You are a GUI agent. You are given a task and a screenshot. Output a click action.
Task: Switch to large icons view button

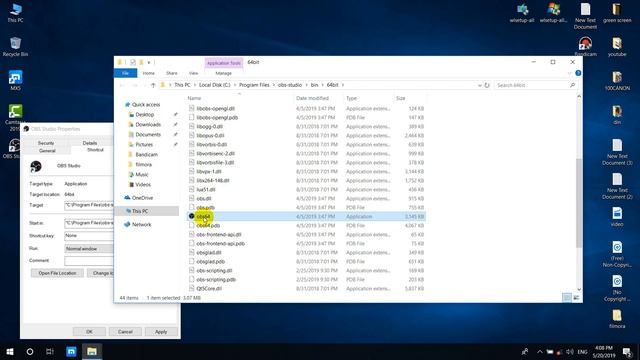click(x=576, y=298)
